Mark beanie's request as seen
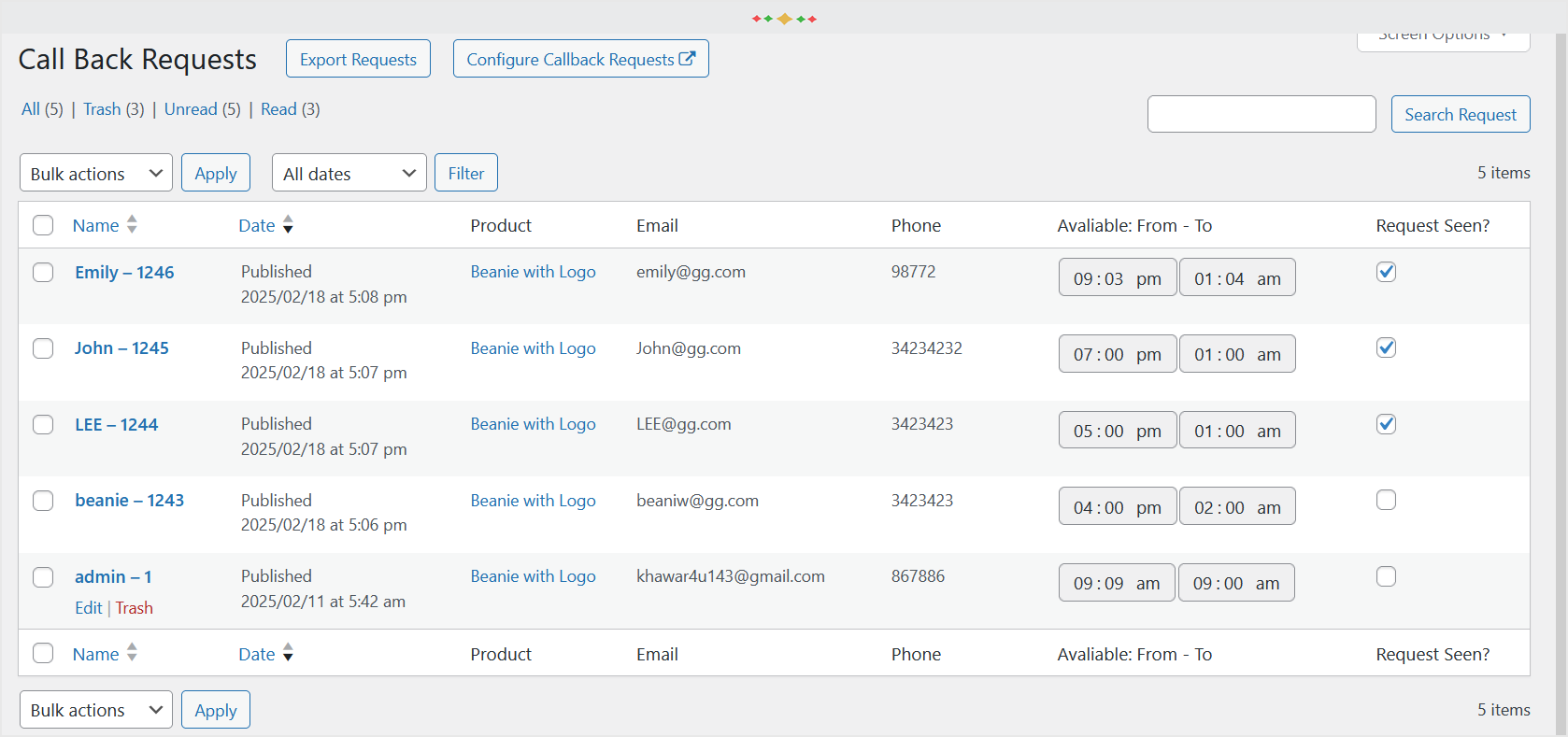This screenshot has height=737, width=1568. point(1386,500)
